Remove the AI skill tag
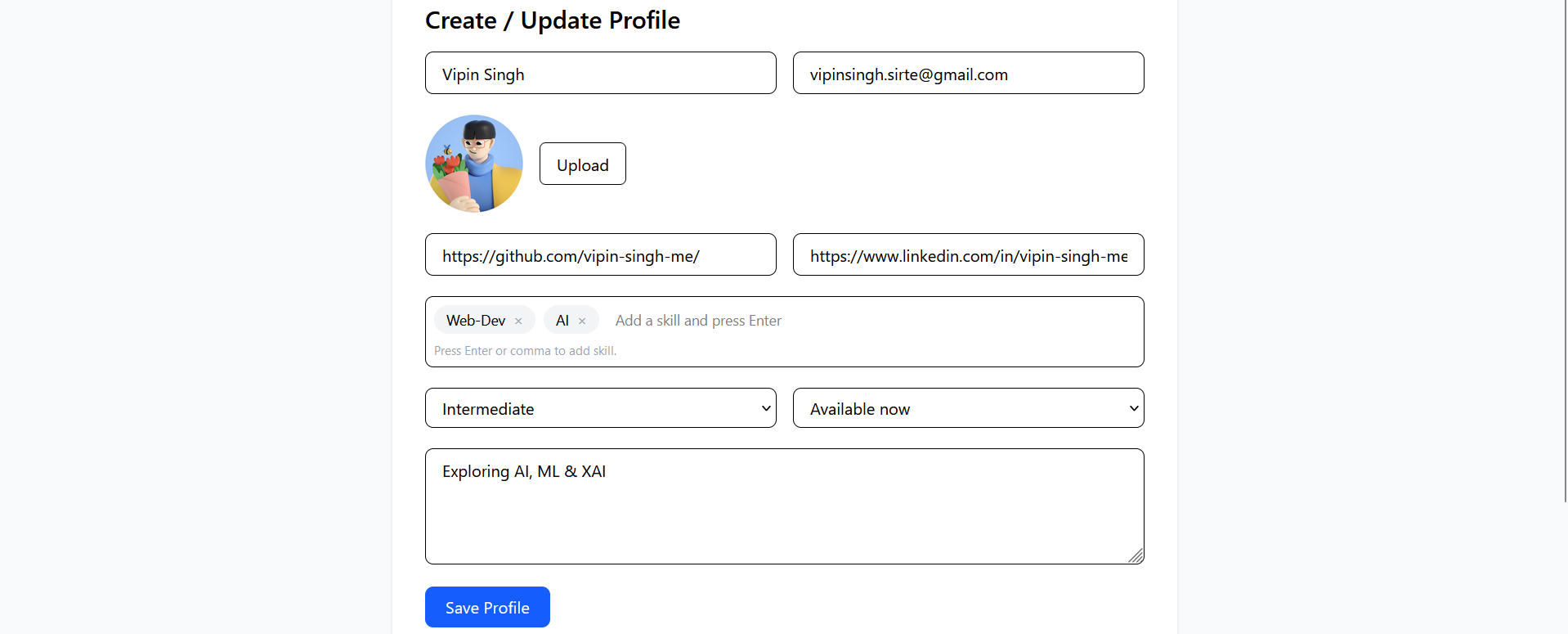Screen dimensions: 1568x634 tap(582, 321)
